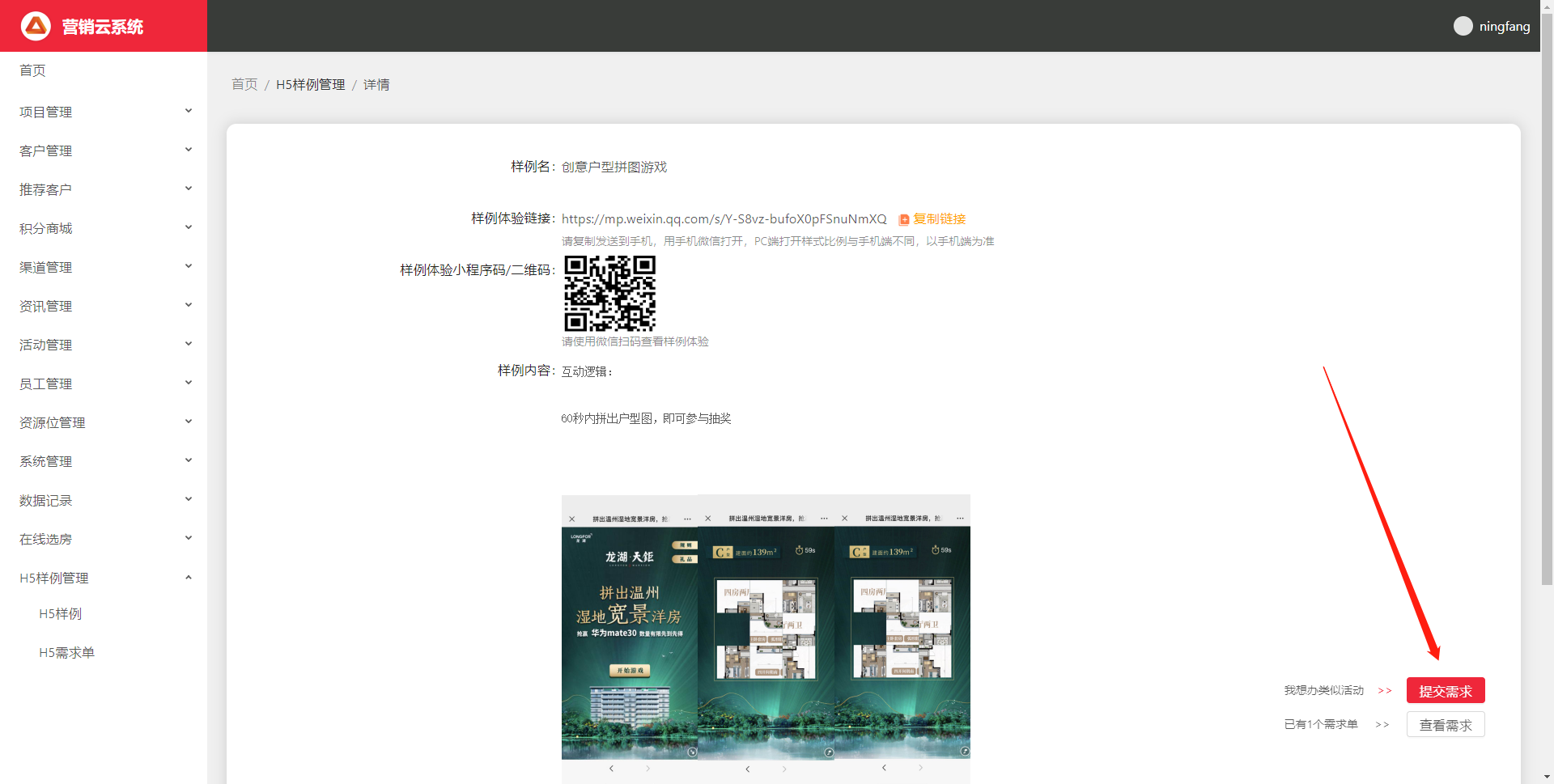Click the sample name 创意户型拼图游戏
Screen dimensions: 1554x784
614,167
